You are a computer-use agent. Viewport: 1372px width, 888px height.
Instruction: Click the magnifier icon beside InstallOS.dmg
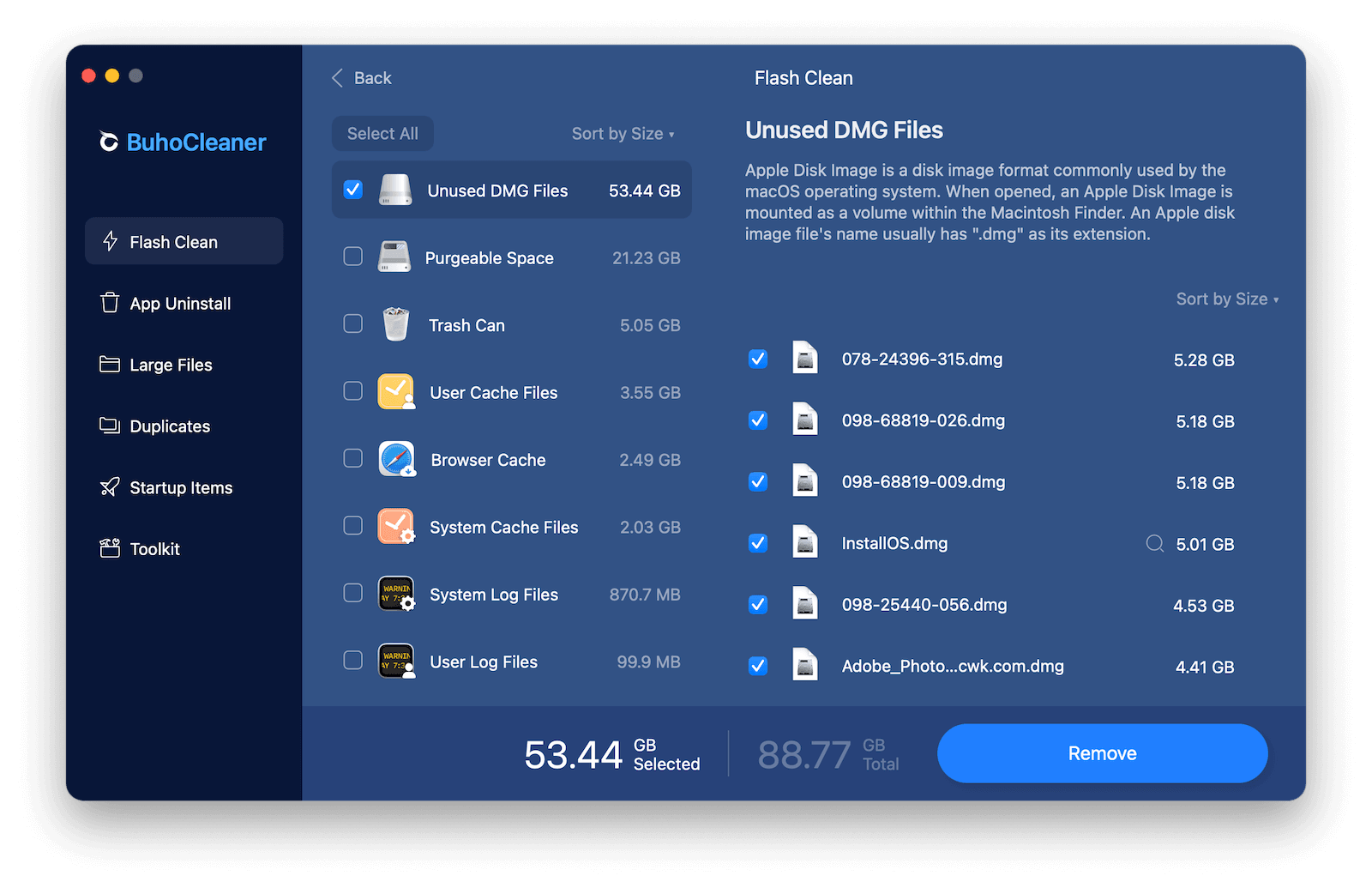click(x=1154, y=543)
